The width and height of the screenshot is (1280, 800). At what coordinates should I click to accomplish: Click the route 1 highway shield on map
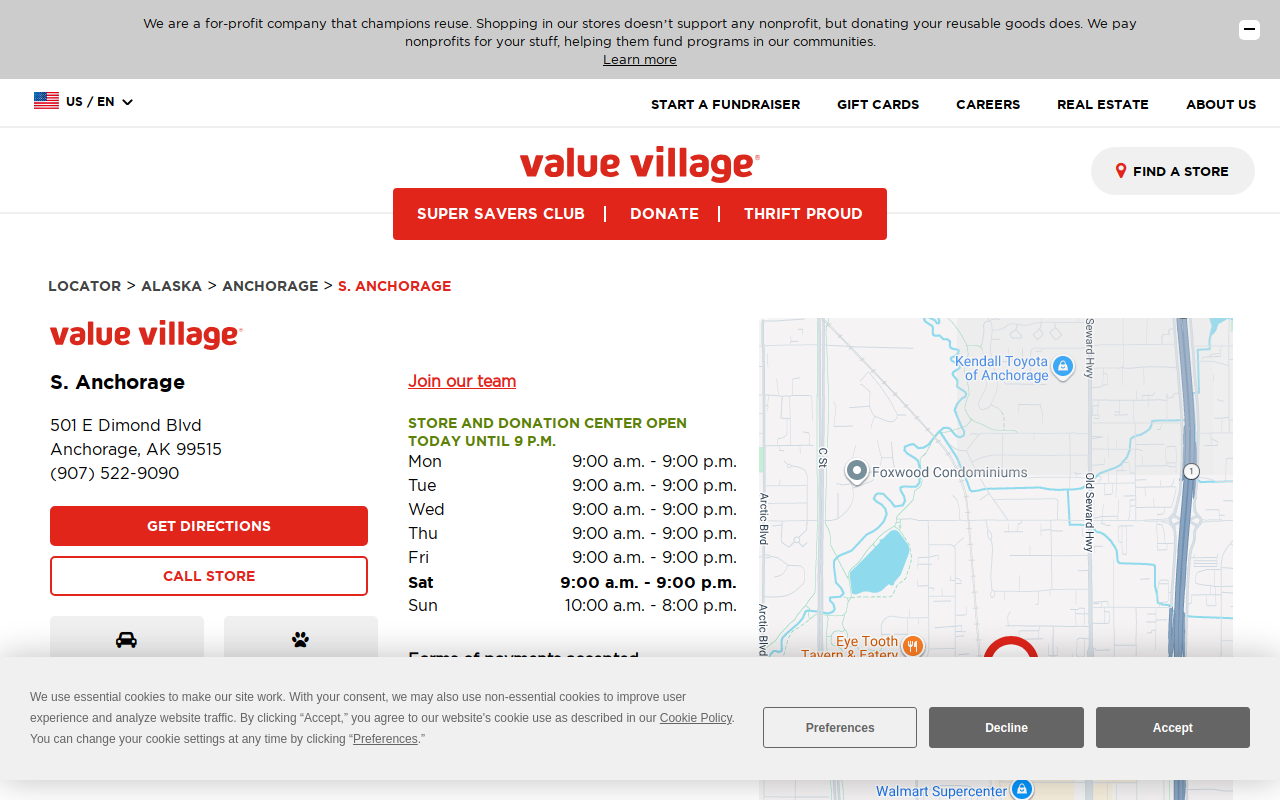pos(1191,471)
